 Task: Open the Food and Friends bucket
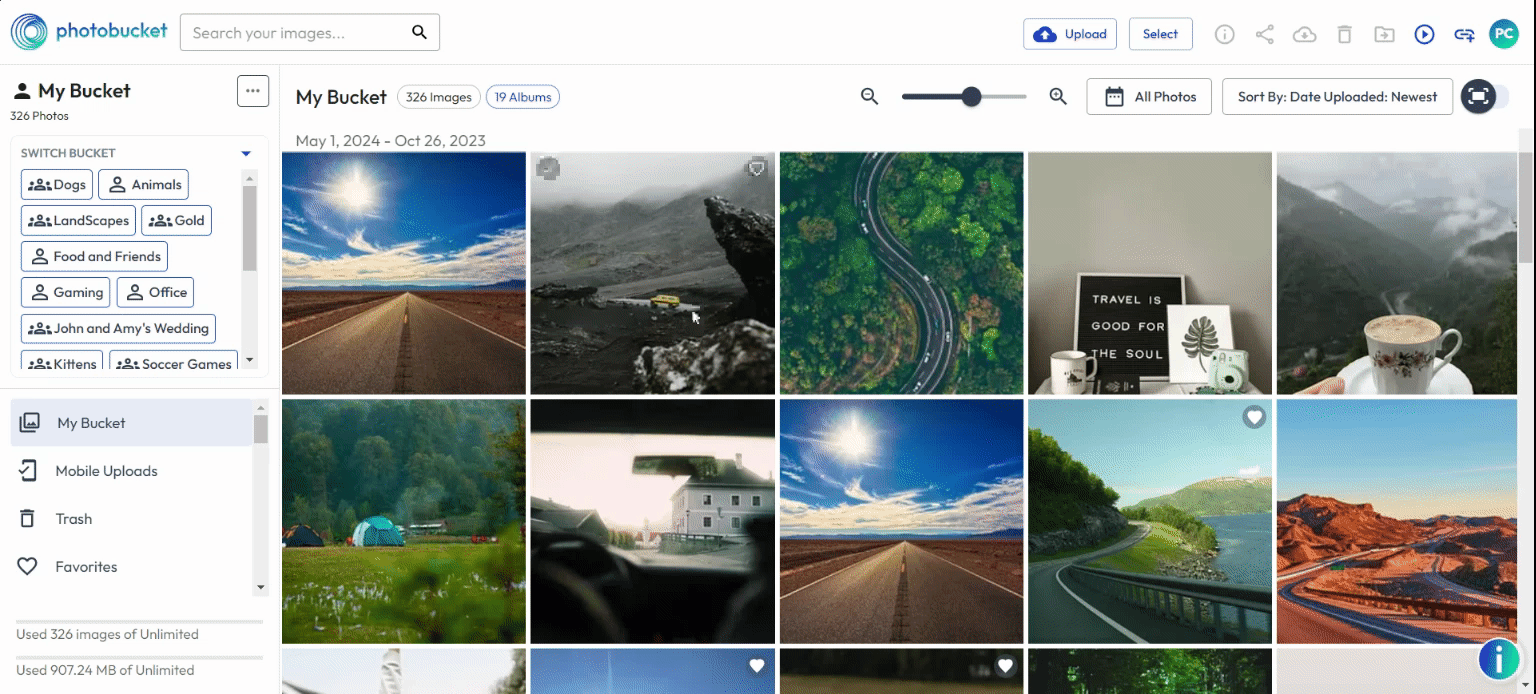(x=94, y=257)
